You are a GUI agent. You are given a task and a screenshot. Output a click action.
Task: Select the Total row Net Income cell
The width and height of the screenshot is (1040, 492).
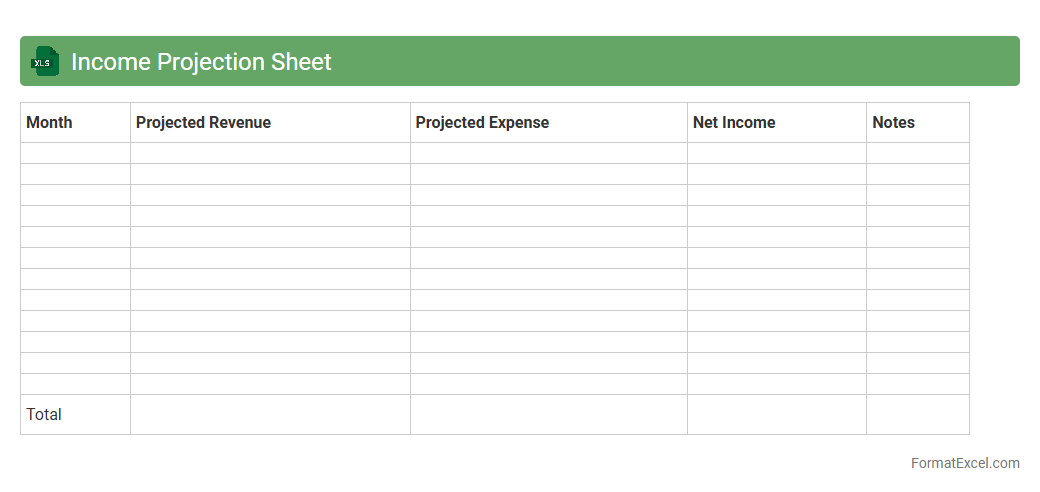point(776,414)
